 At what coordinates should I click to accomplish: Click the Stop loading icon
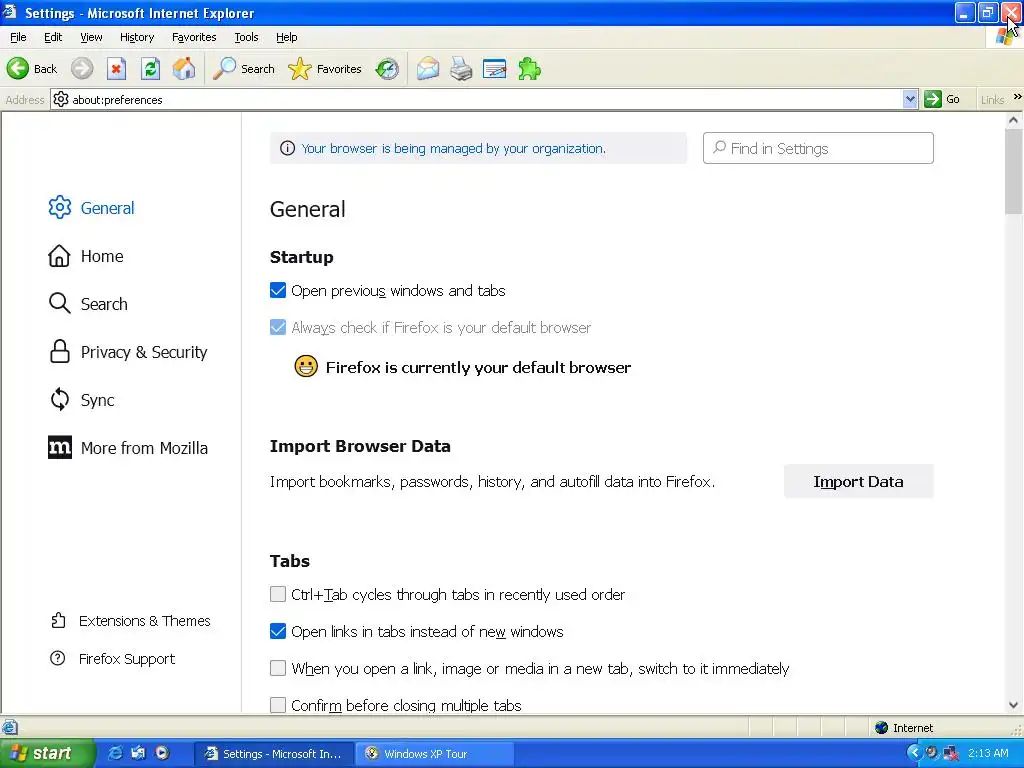tap(116, 69)
